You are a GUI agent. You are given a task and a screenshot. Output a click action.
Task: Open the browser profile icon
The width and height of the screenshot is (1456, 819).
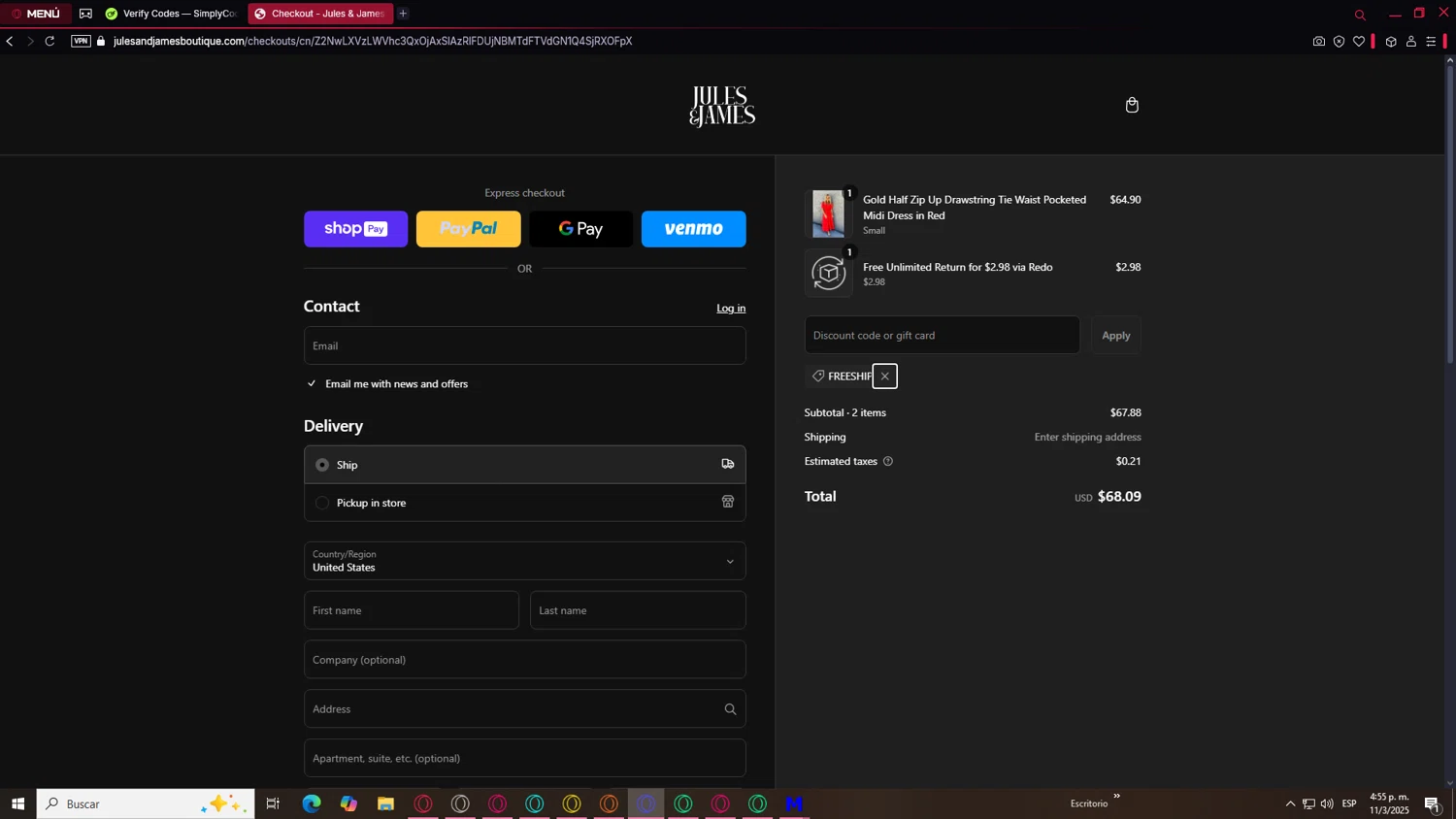click(1411, 42)
